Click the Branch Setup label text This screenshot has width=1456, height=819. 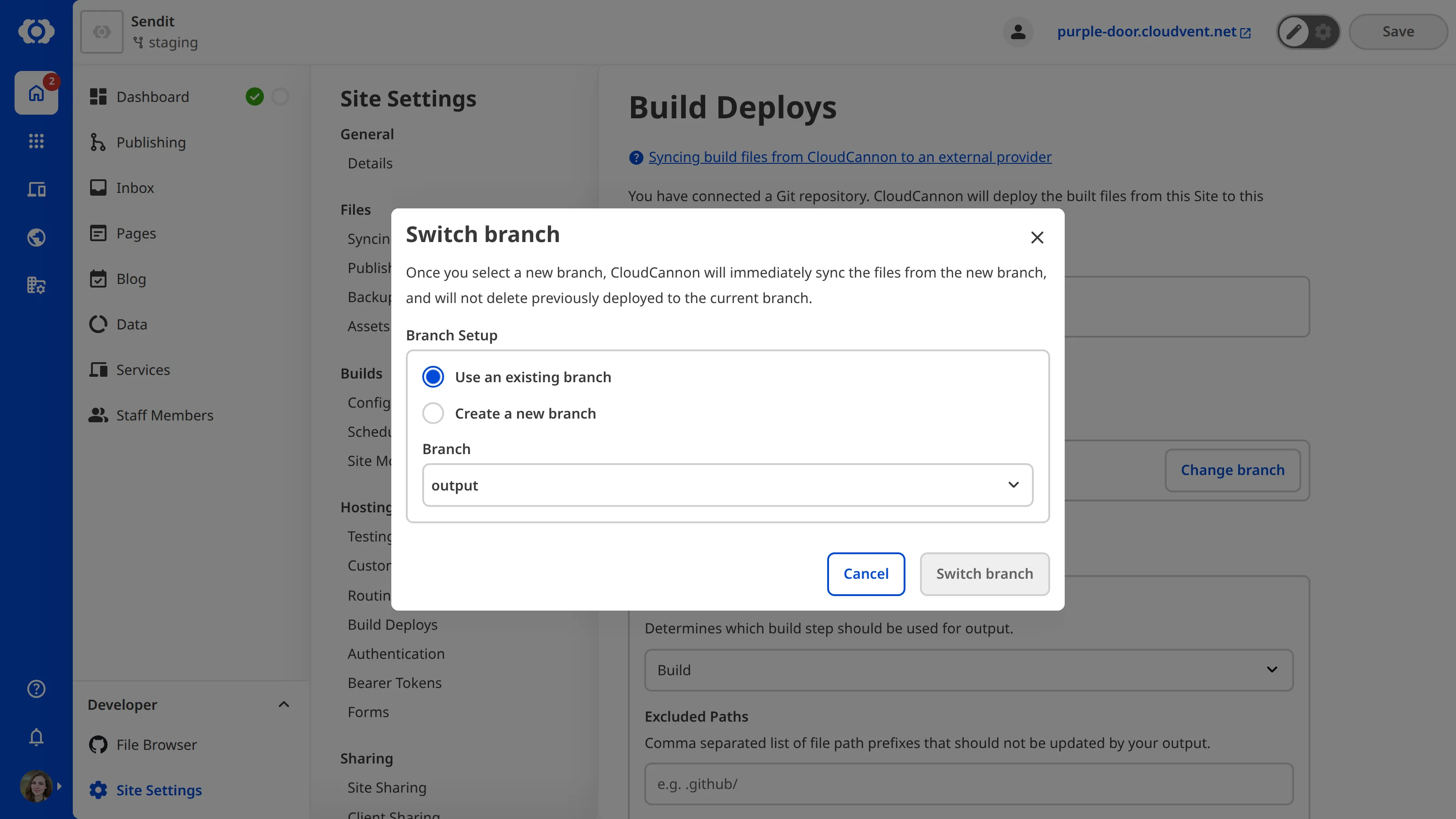point(452,335)
